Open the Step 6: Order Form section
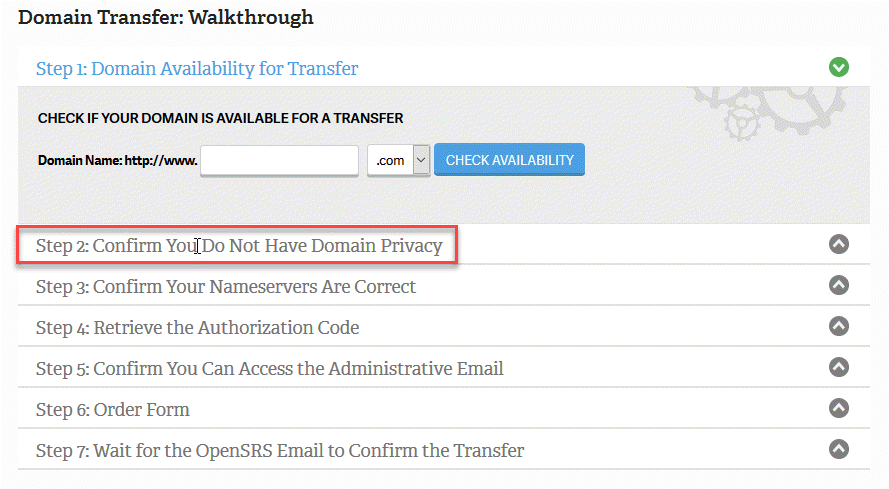 point(112,410)
